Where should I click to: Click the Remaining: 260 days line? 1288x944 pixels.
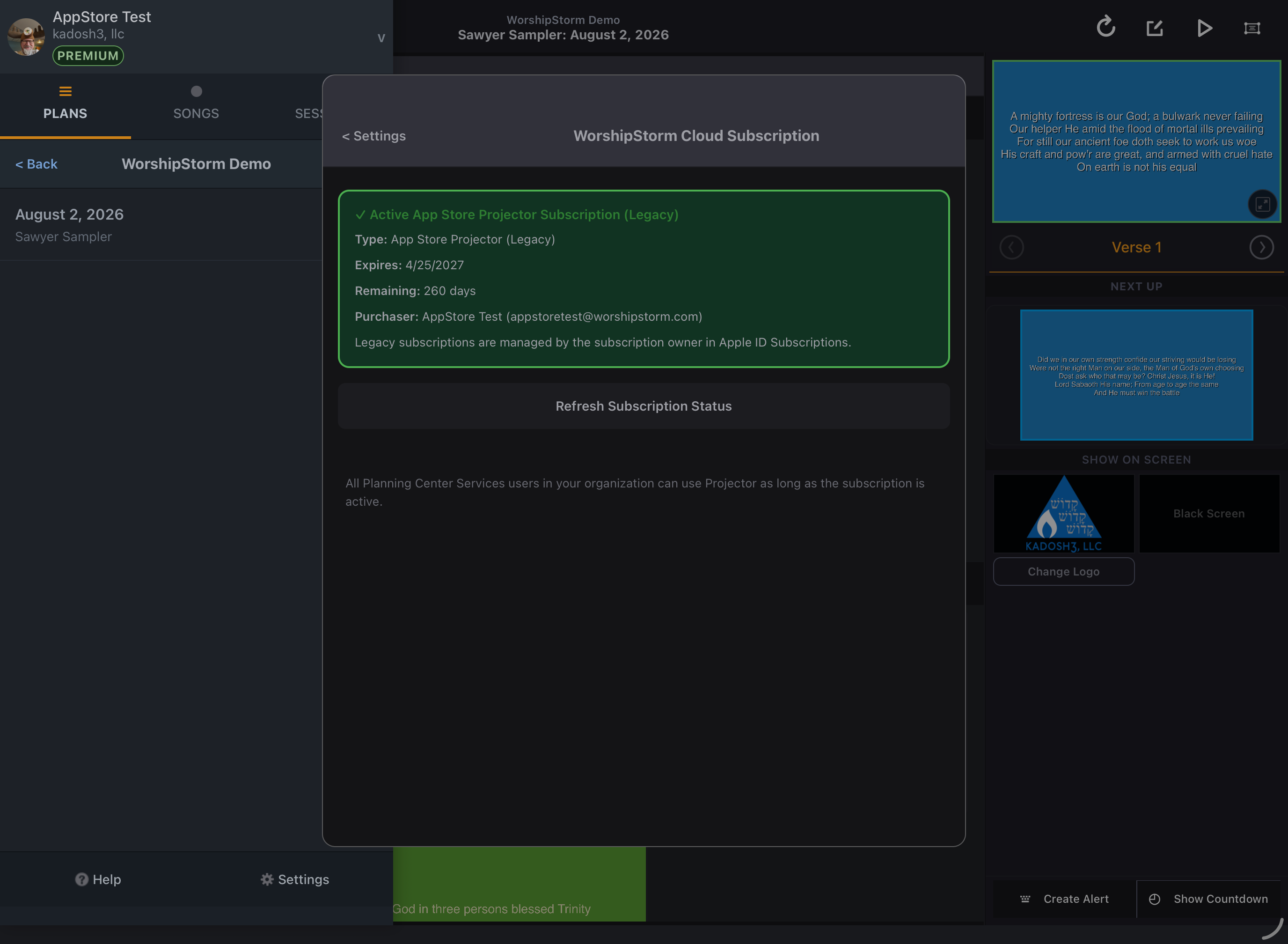415,291
